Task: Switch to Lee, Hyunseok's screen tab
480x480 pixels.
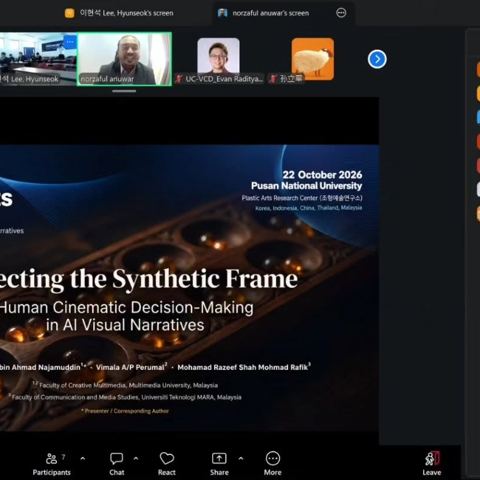Action: tap(119, 13)
